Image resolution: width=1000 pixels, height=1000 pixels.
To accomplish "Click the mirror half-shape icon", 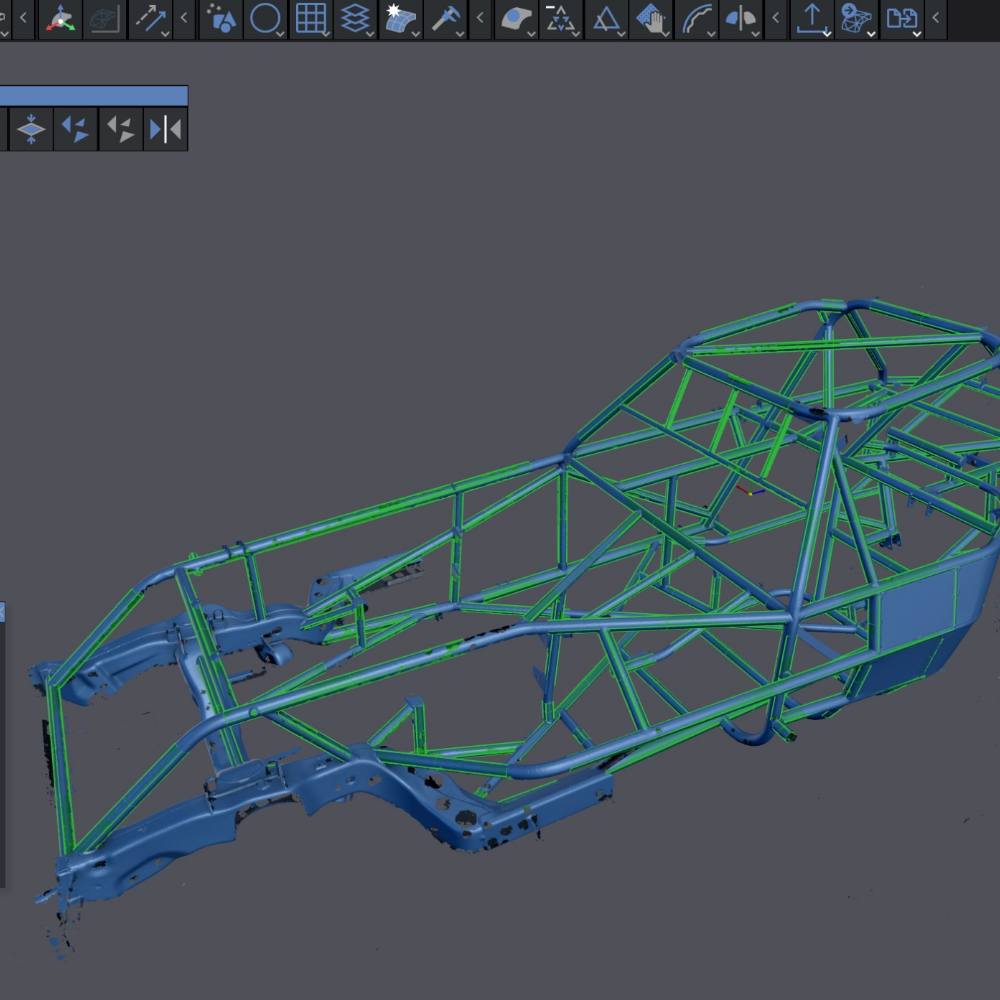I will click(x=740, y=19).
